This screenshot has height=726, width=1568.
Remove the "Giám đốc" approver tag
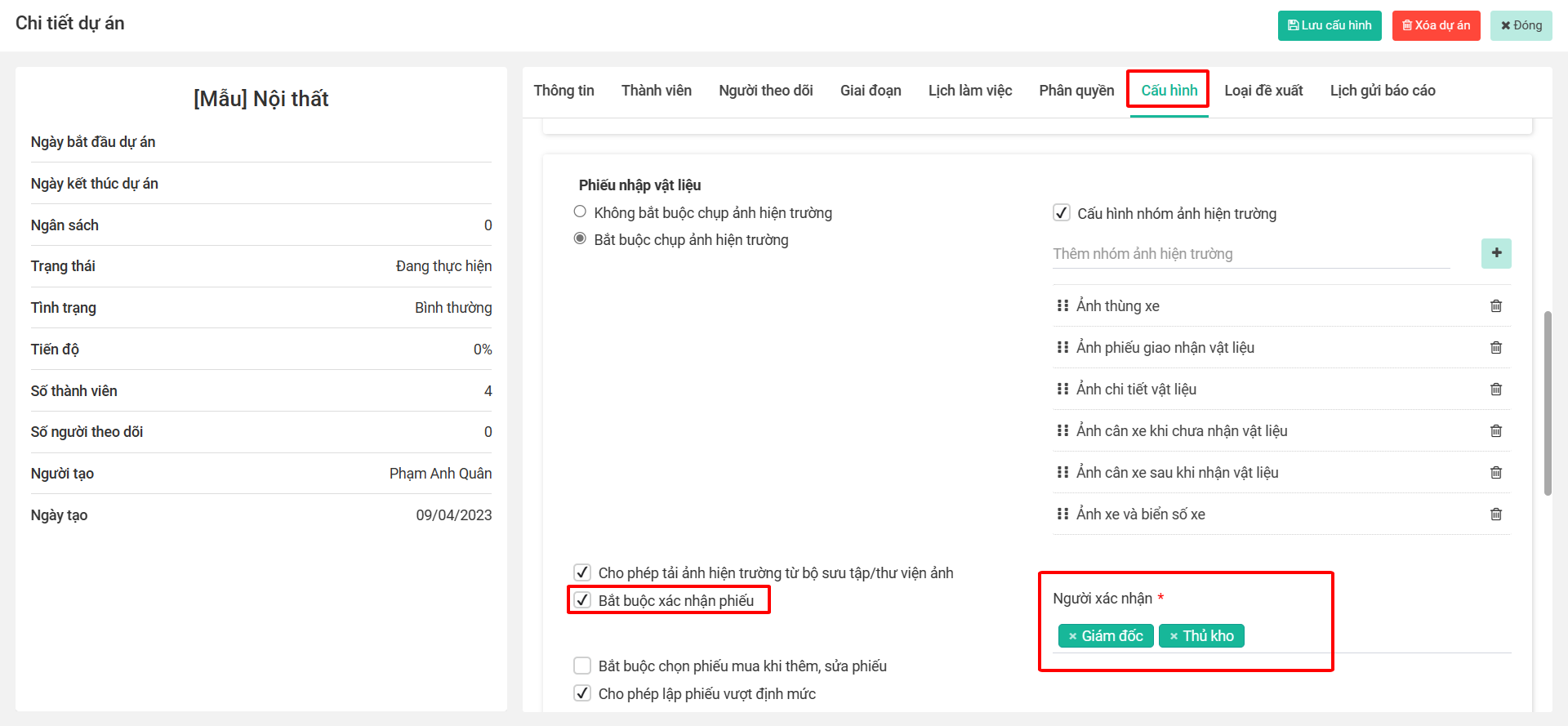[1072, 636]
